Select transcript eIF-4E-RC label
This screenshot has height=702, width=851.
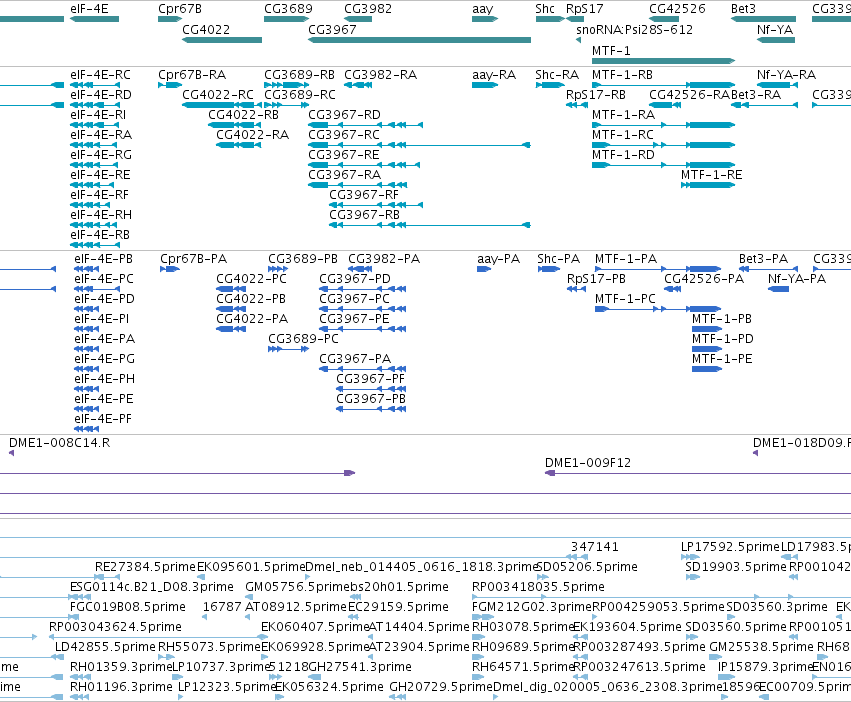[100, 74]
